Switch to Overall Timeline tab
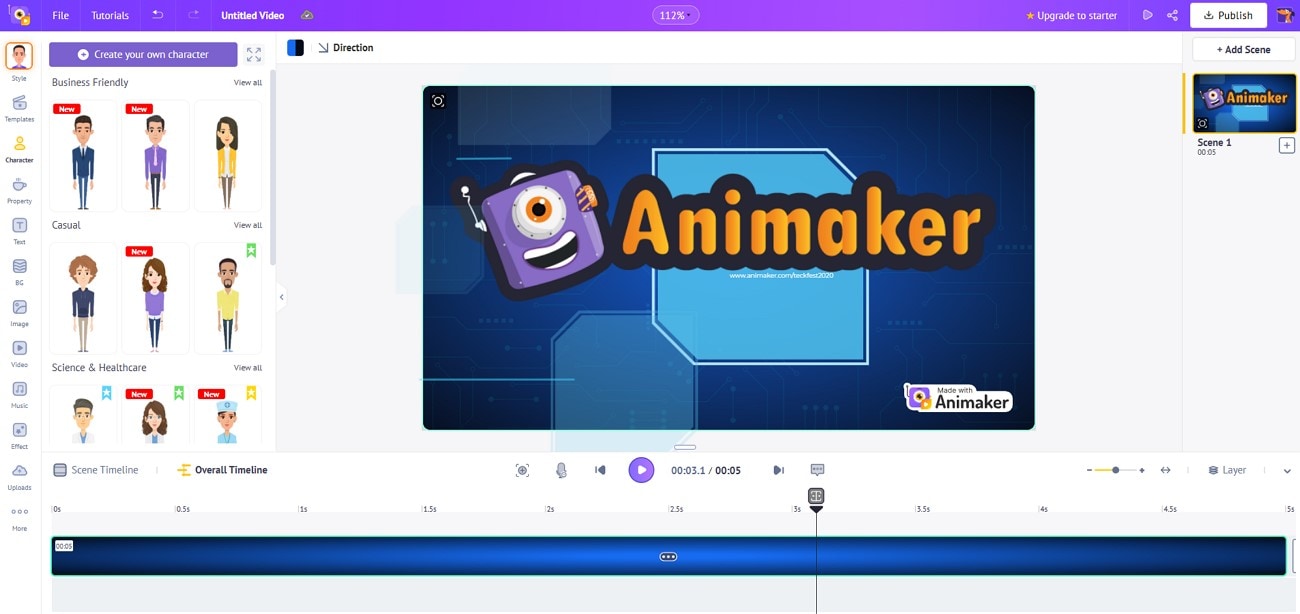Screen dimensions: 1300x614 coord(222,470)
